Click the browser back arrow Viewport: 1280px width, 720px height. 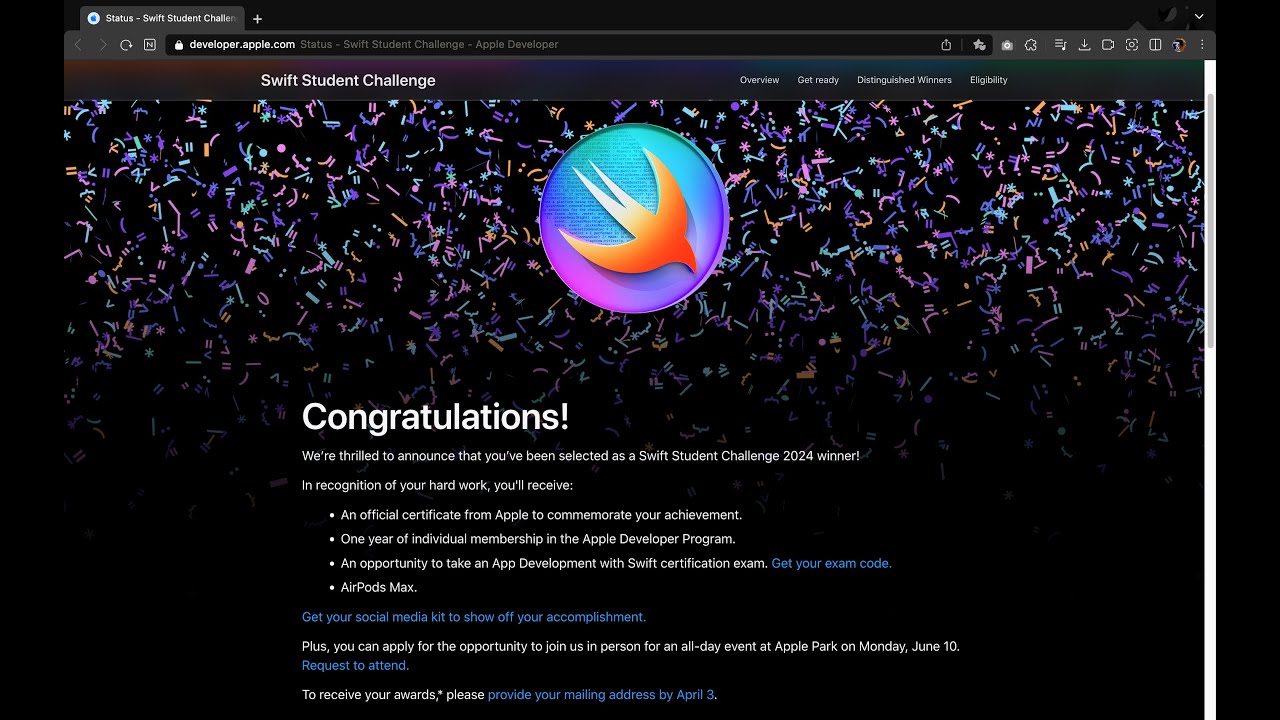[x=78, y=45]
